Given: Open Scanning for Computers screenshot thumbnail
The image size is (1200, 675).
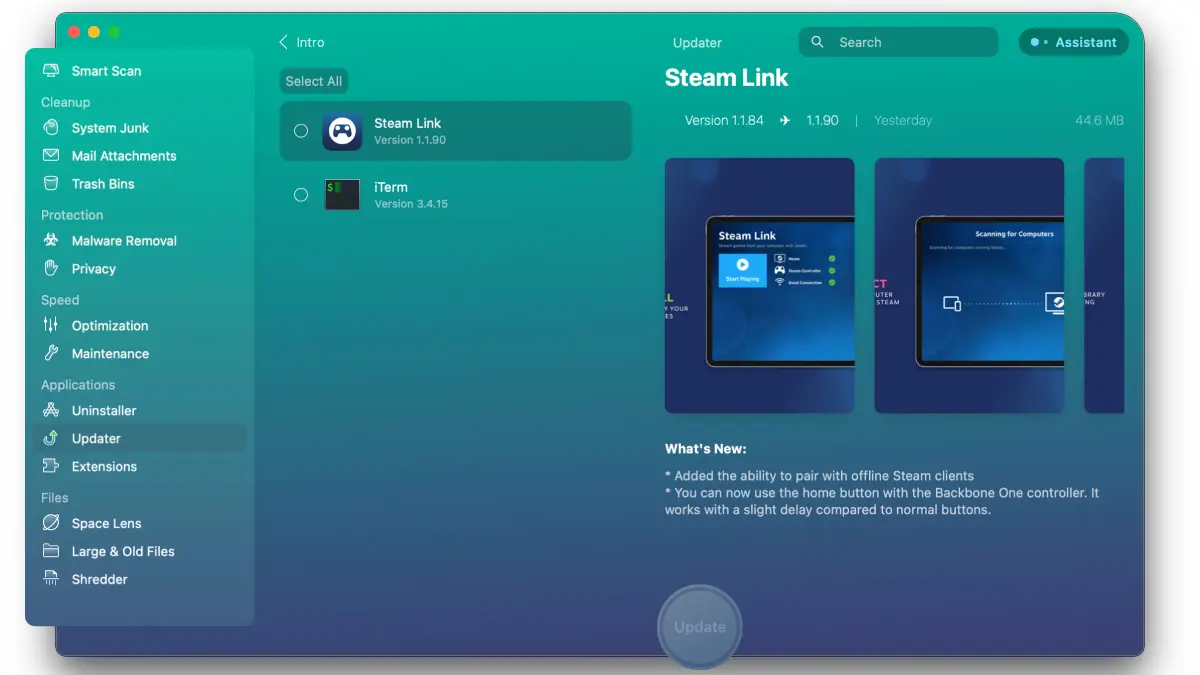Looking at the screenshot, I should (x=970, y=286).
